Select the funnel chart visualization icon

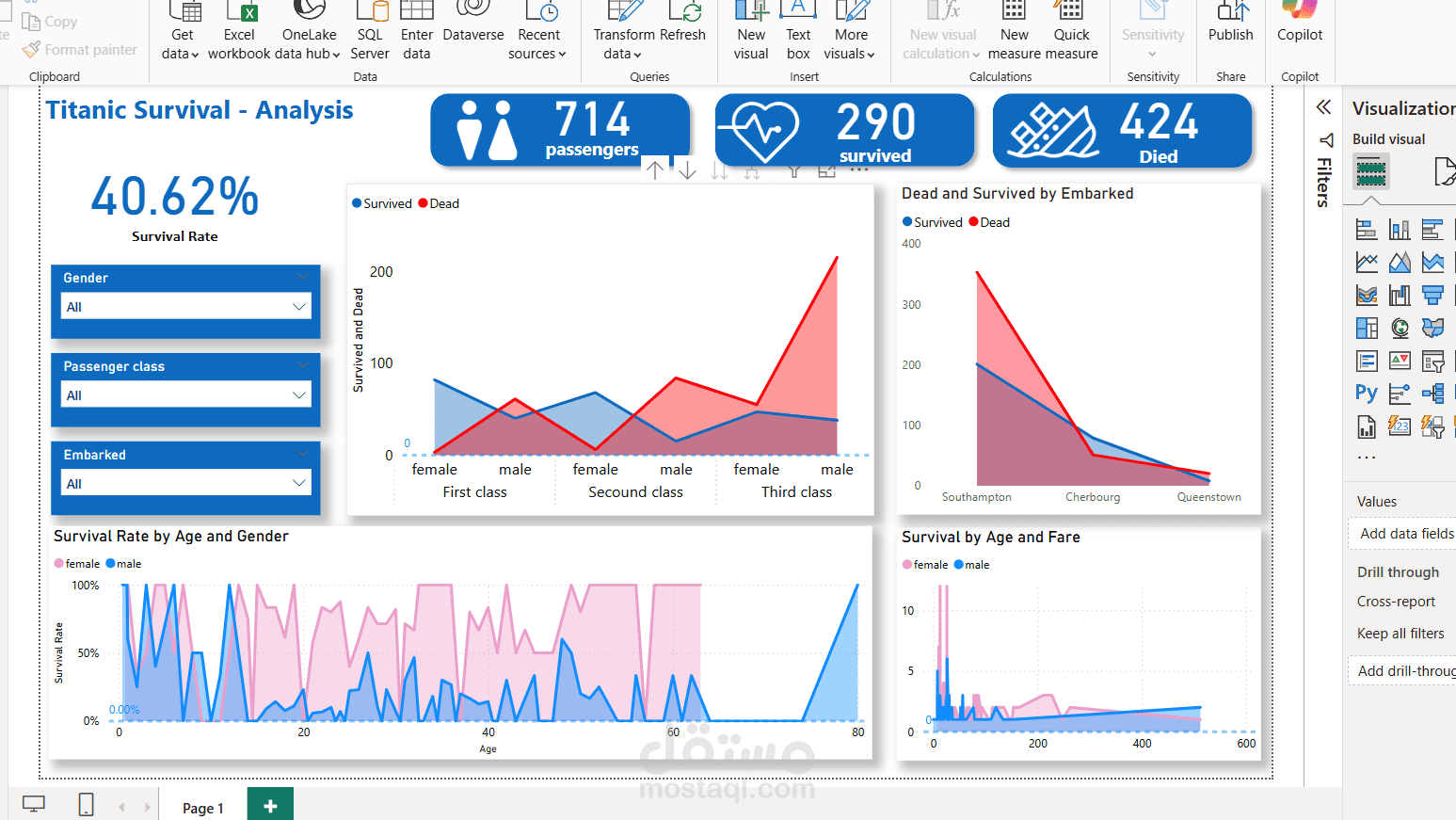1432,294
